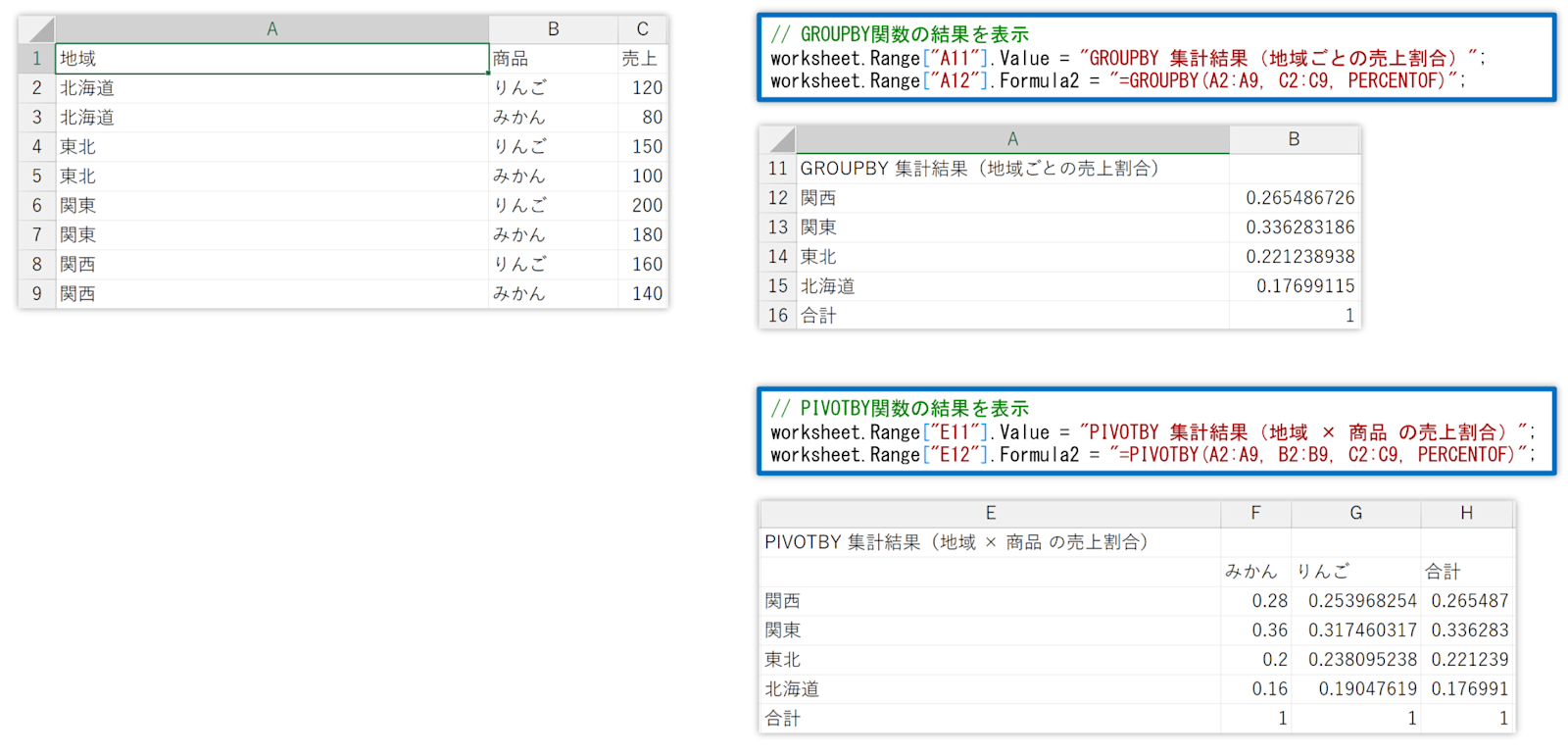Viewport: 1568px width, 755px height.
Task: Select 北海道 in GROUPBY row 15
Action: pos(1012,286)
